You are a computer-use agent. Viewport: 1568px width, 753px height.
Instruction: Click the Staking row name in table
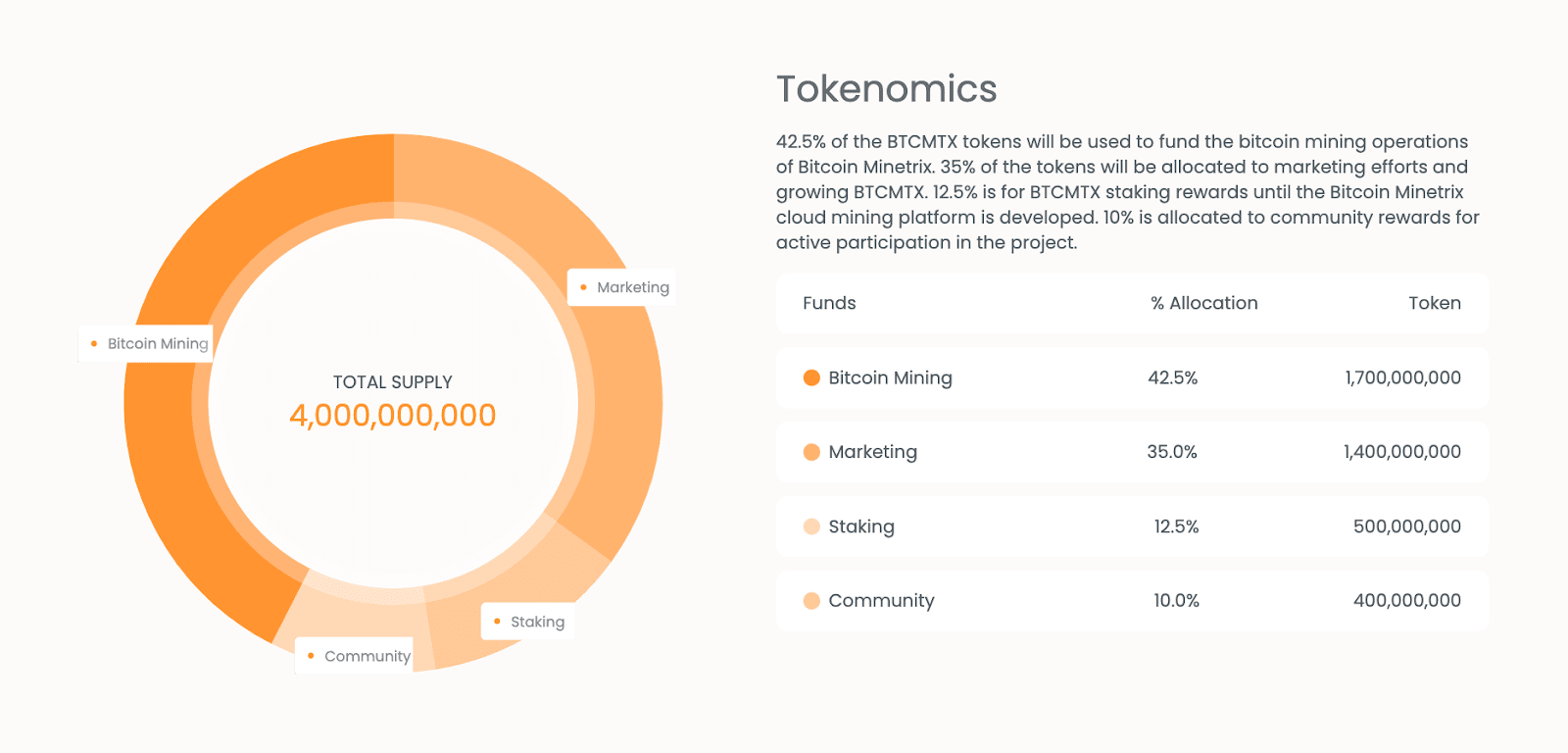click(x=861, y=527)
